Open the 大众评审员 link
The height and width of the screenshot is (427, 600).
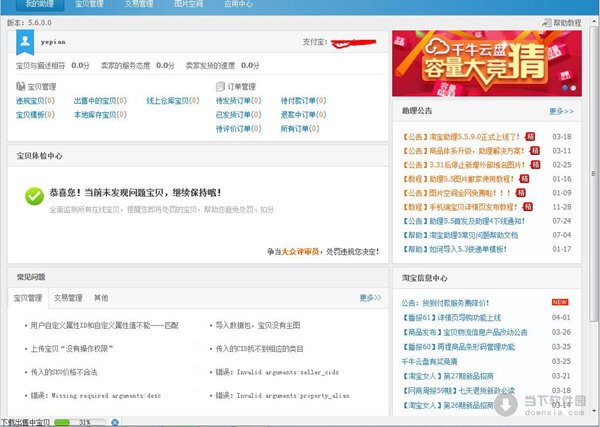click(300, 252)
